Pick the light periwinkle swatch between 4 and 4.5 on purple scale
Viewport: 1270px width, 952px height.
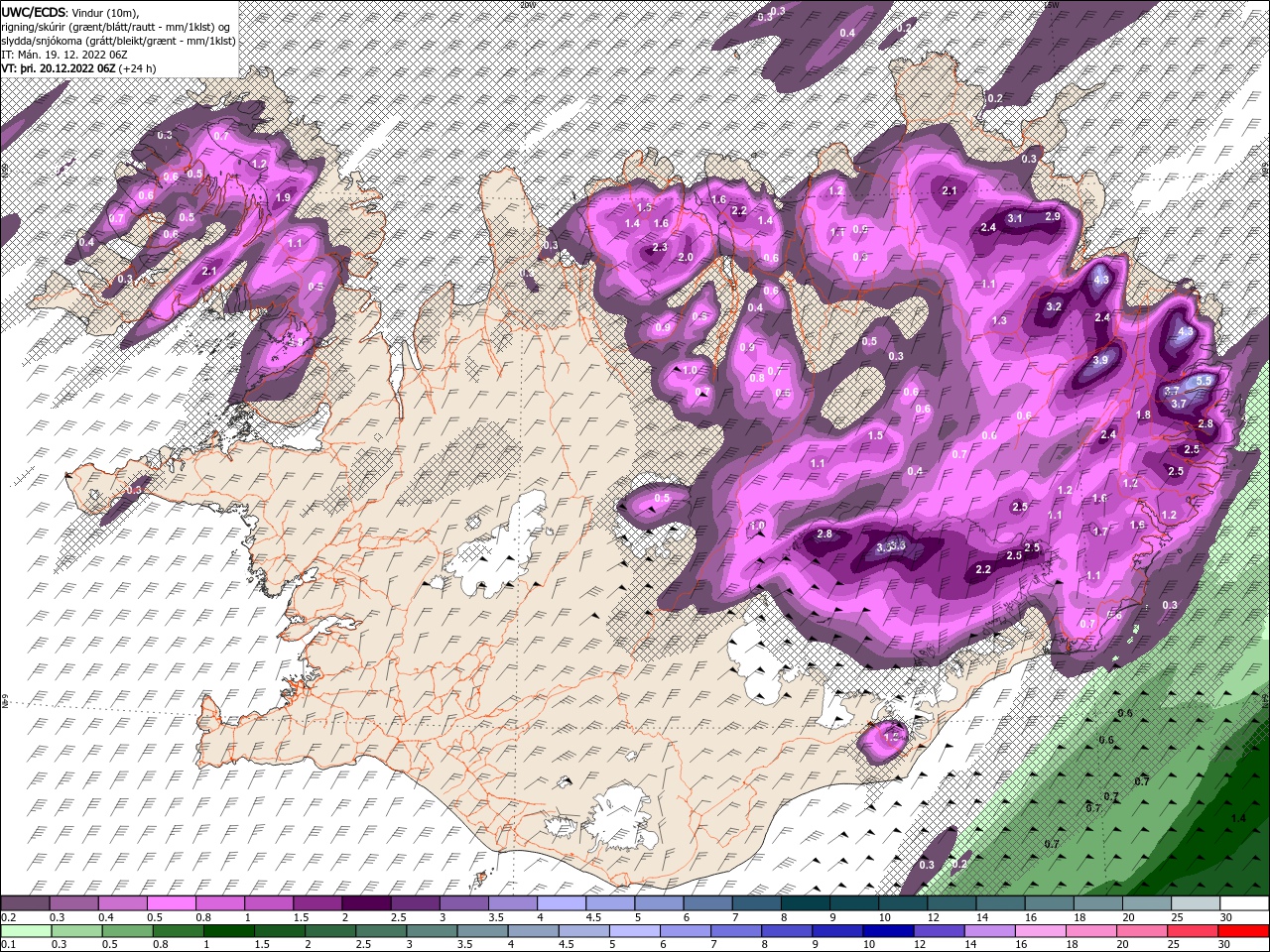(x=561, y=903)
